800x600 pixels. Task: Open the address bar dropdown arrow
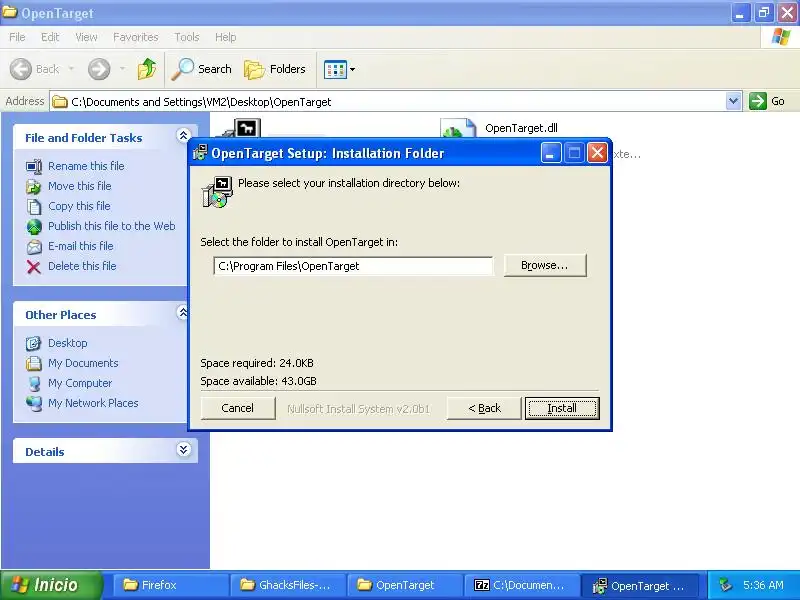pos(733,101)
